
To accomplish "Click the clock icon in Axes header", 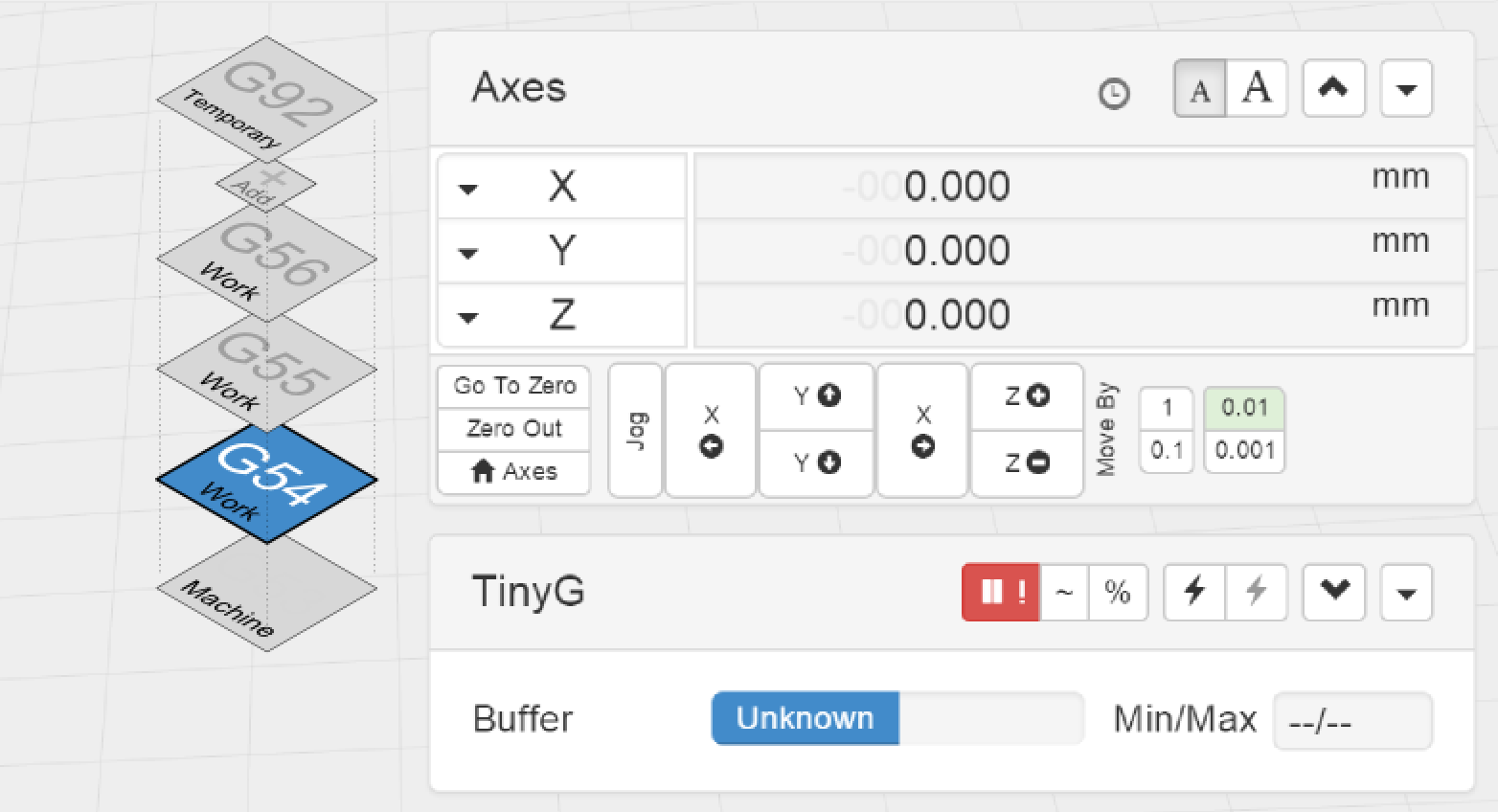I will click(1113, 93).
